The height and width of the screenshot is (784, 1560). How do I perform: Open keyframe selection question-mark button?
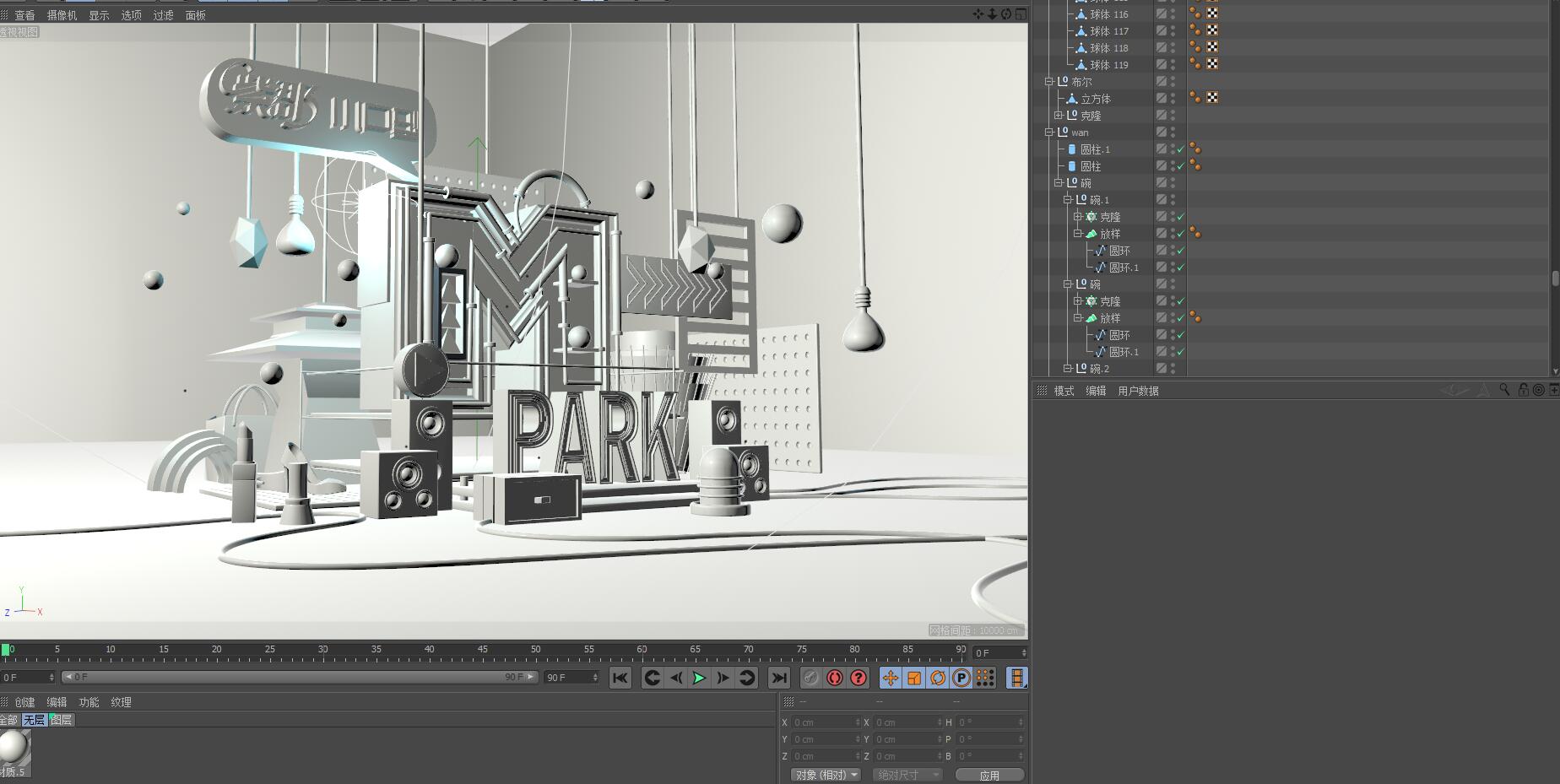click(x=859, y=678)
